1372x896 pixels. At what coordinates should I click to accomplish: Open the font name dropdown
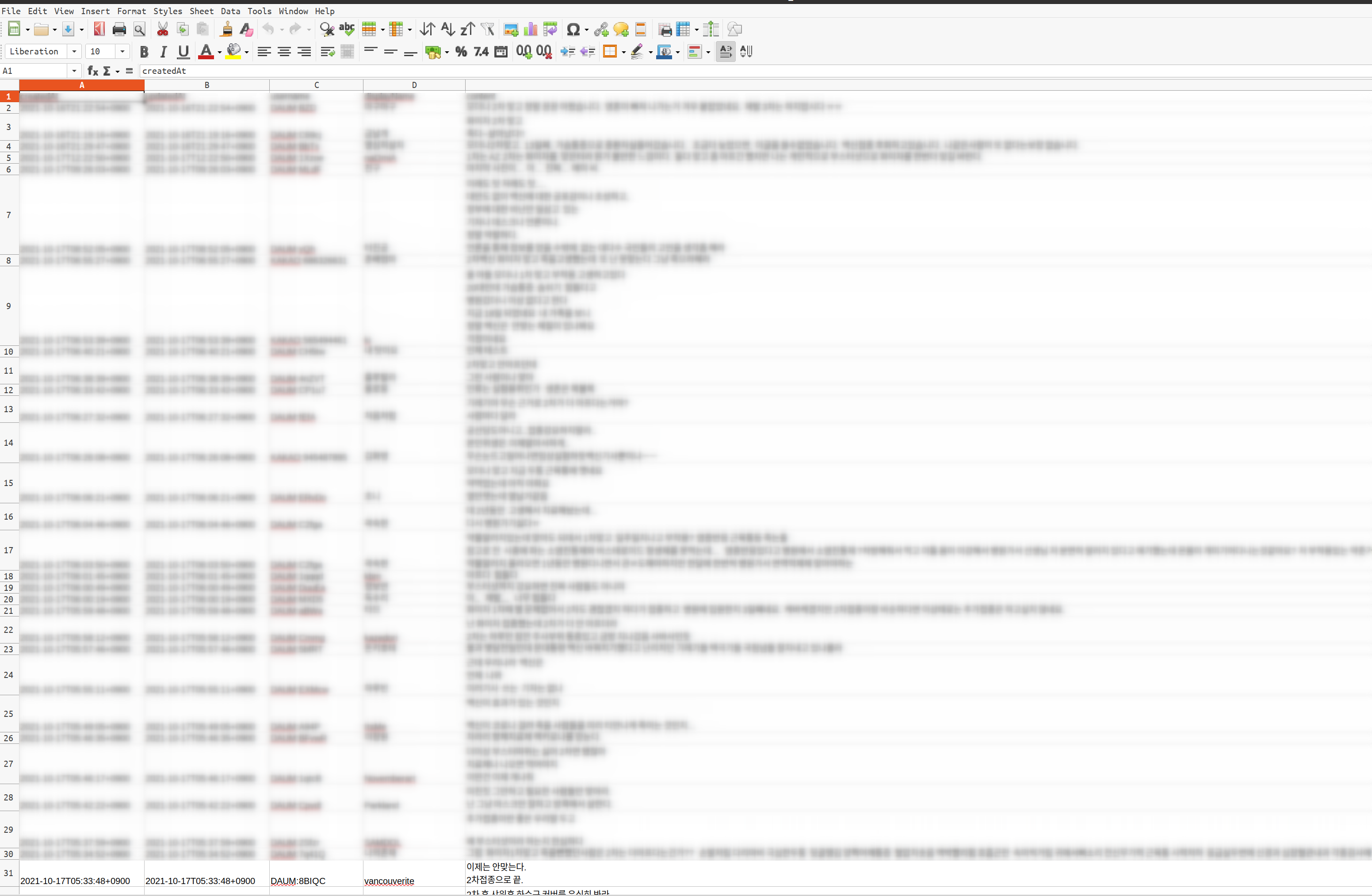(x=74, y=52)
